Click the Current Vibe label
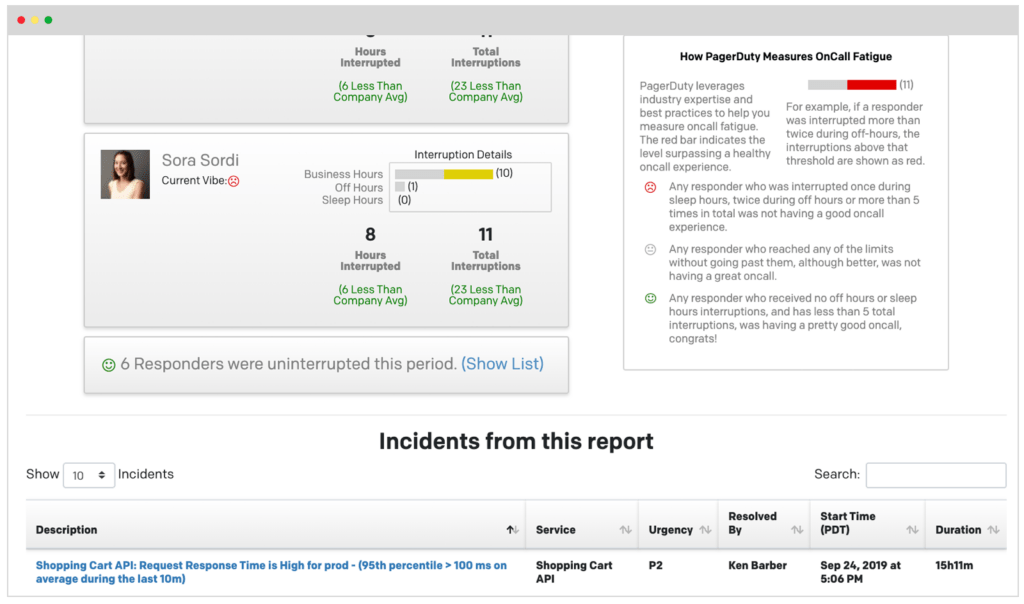Screen dimensions: 1024x604 (x=194, y=181)
